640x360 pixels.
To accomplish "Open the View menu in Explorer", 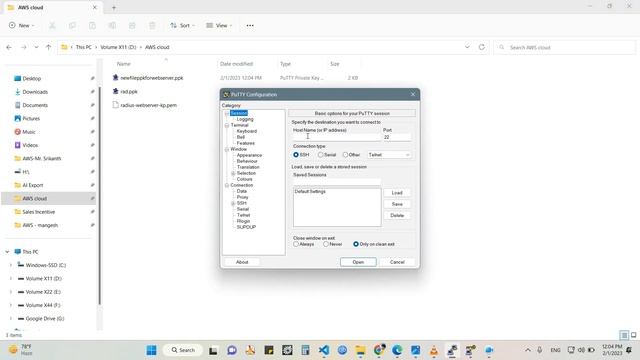I will tap(219, 25).
